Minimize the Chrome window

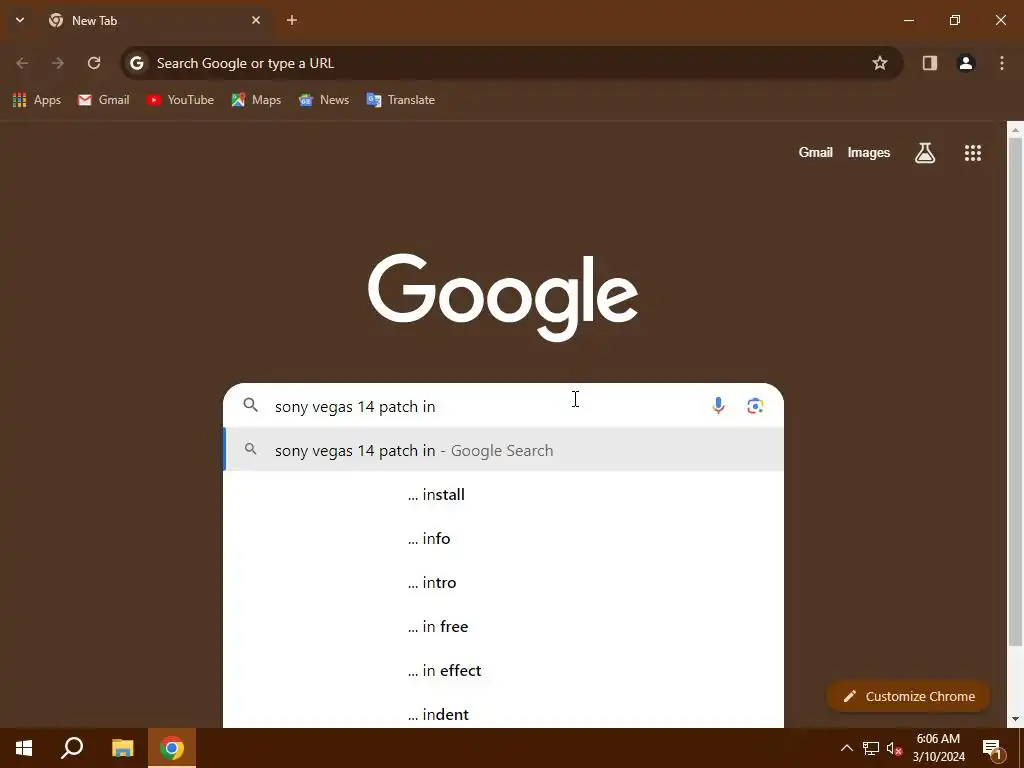click(x=909, y=20)
